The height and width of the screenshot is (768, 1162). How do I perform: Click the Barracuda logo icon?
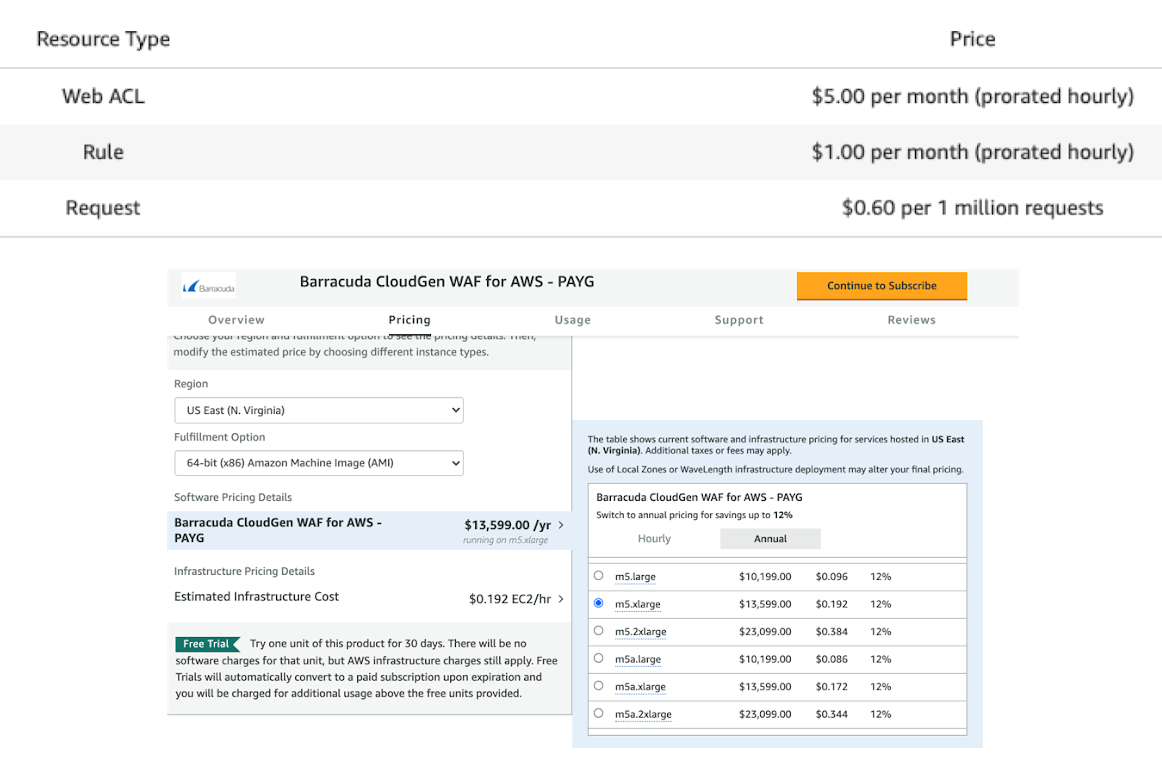[x=206, y=284]
